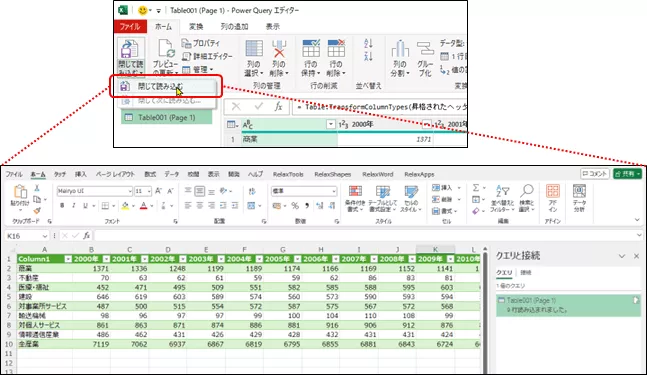The image size is (647, 375).
Task: Click the 列の削除 (Remove Columns) icon
Action: 279,49
